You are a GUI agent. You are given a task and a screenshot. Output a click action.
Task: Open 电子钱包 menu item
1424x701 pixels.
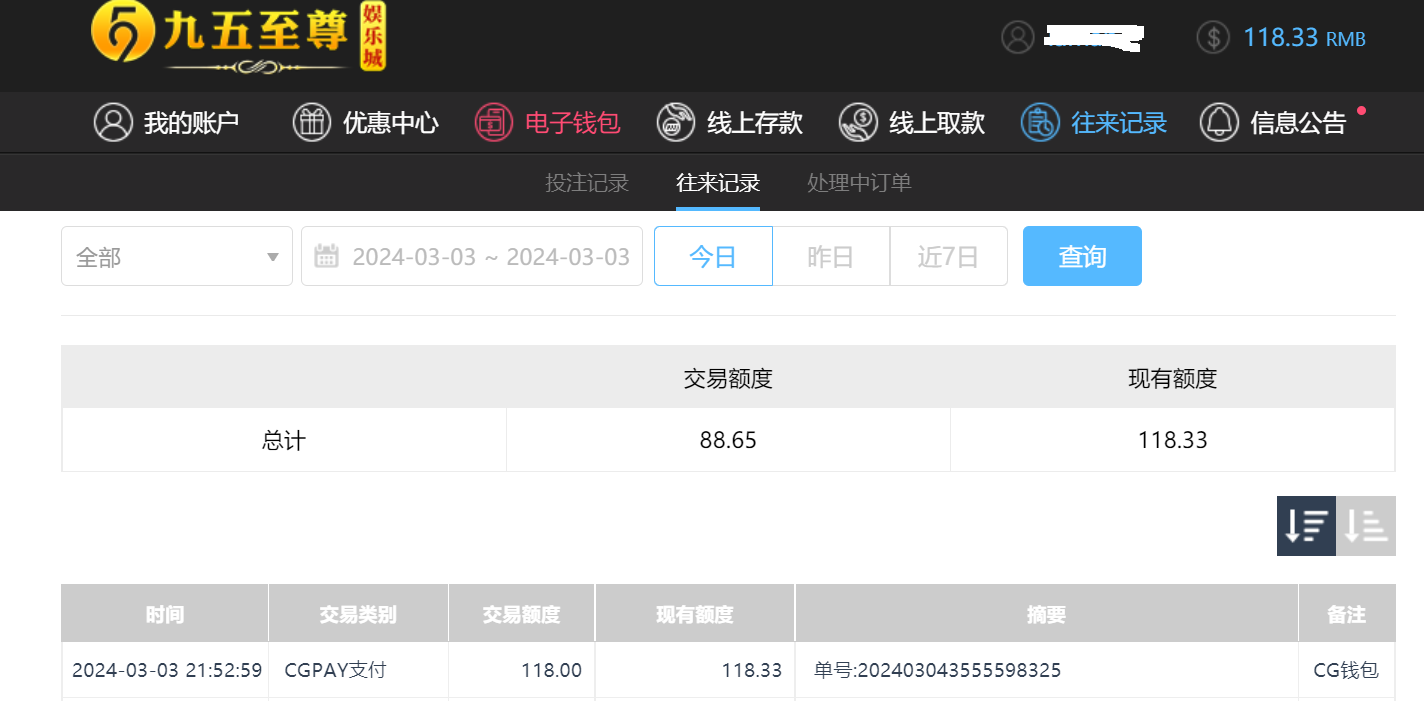(547, 122)
